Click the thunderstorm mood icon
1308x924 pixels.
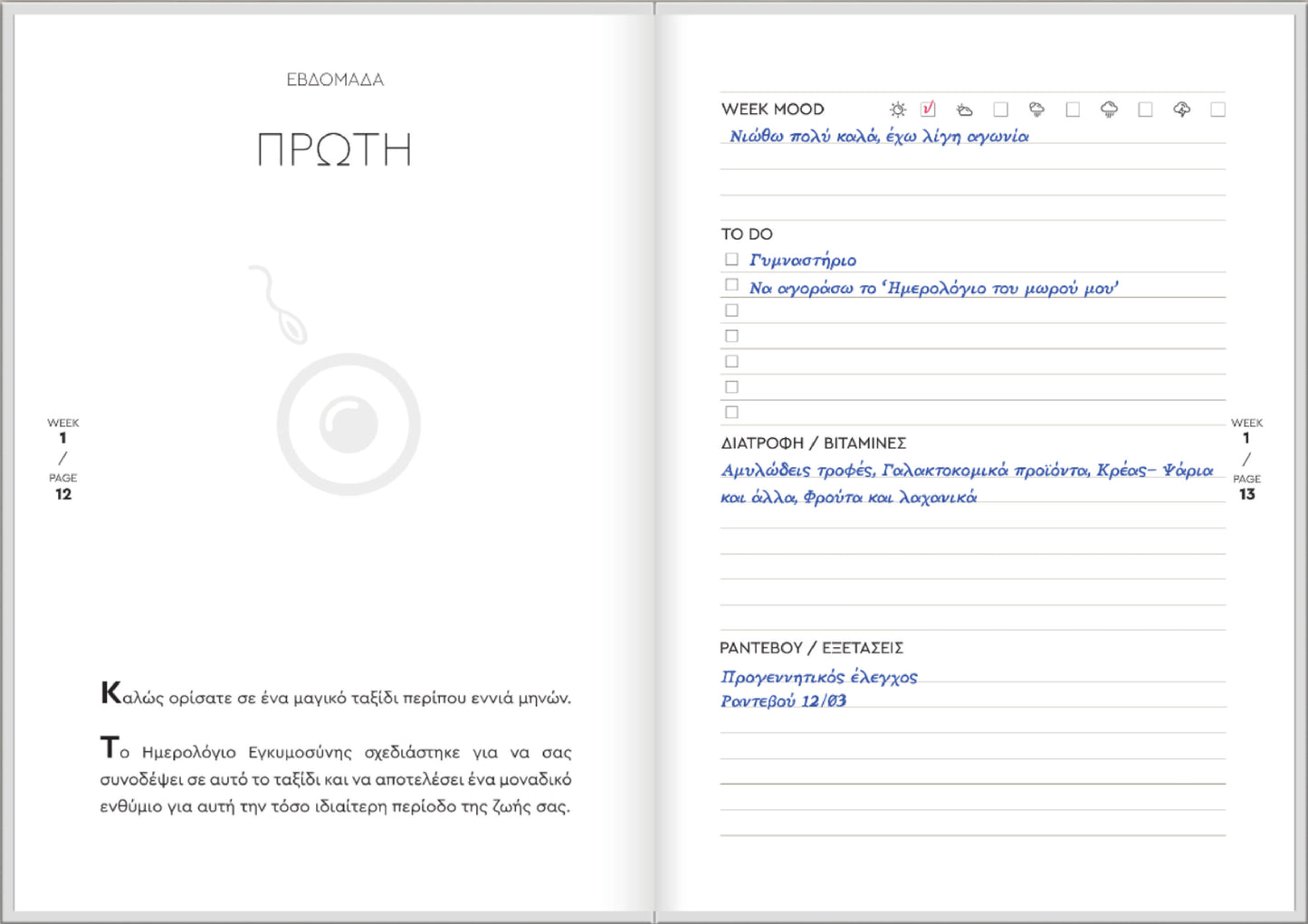point(1181,110)
